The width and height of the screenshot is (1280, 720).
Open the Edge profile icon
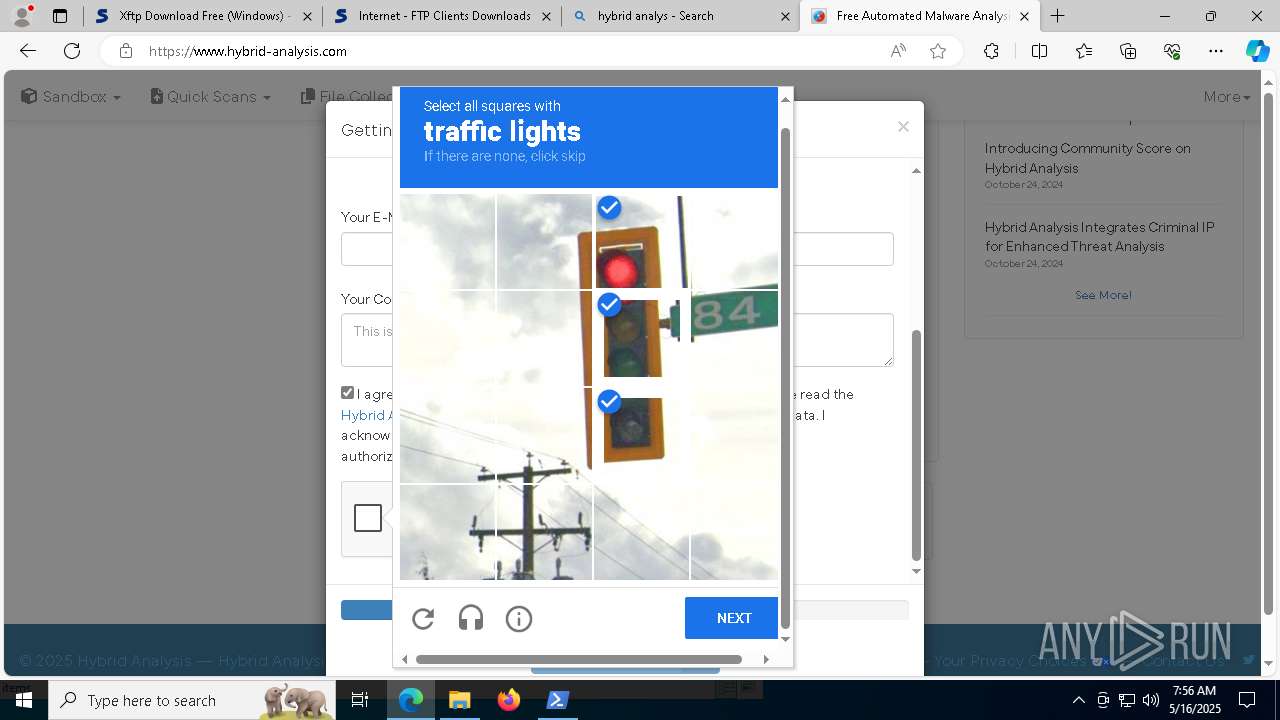click(22, 16)
